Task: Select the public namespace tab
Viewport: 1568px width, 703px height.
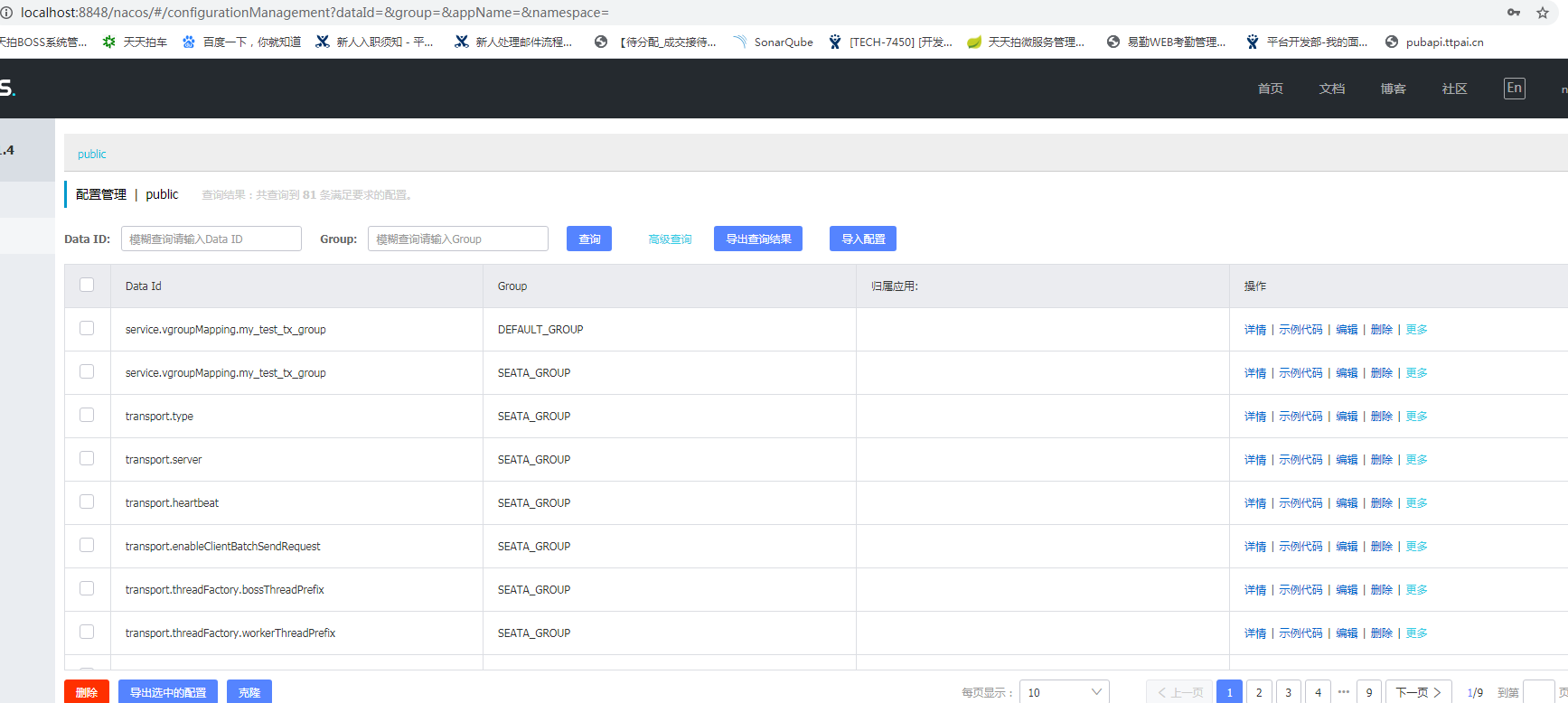Action: (92, 155)
